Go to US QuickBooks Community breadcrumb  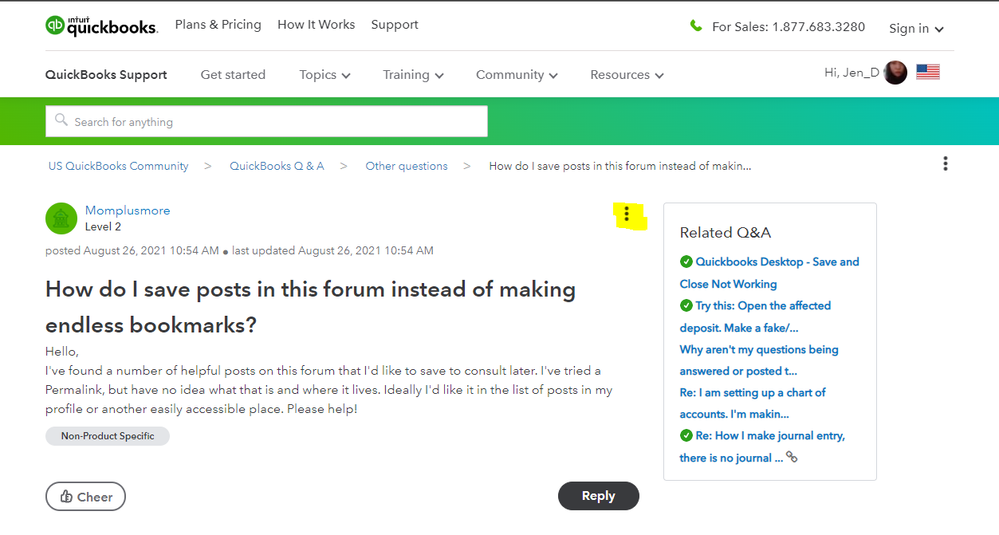point(119,166)
